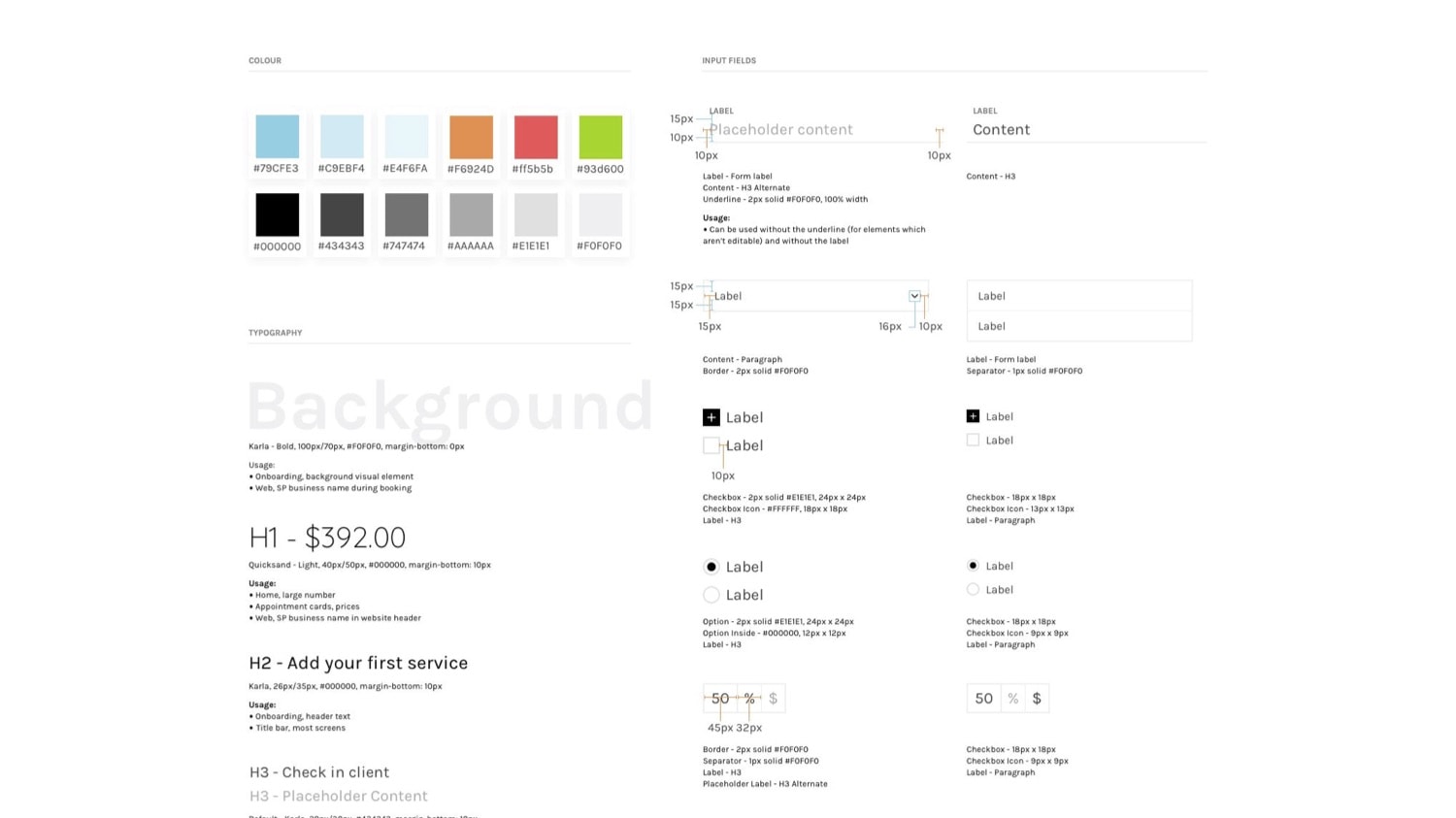Choose the #93d600 green swatch
This screenshot has height=818, width=1456.
point(600,137)
